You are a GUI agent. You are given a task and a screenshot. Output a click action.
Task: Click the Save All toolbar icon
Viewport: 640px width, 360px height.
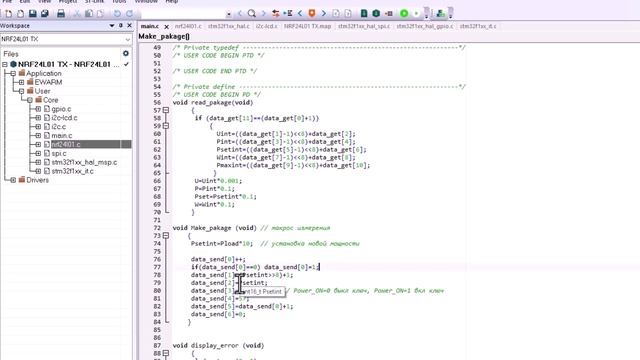pos(44,13)
